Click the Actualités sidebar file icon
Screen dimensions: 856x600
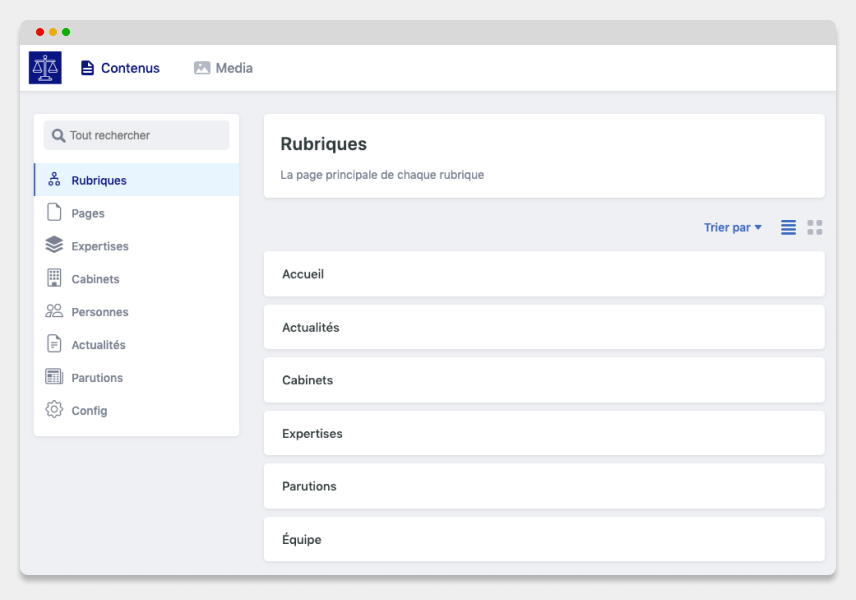click(54, 344)
